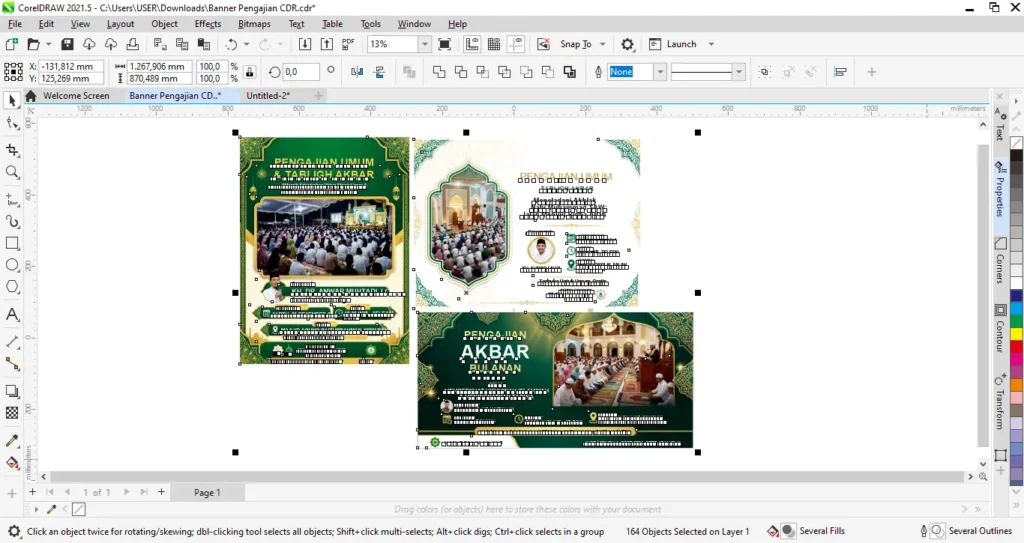Screen dimensions: 1024x543
Task: Select the Zoom tool in toolbox
Action: tap(12, 172)
